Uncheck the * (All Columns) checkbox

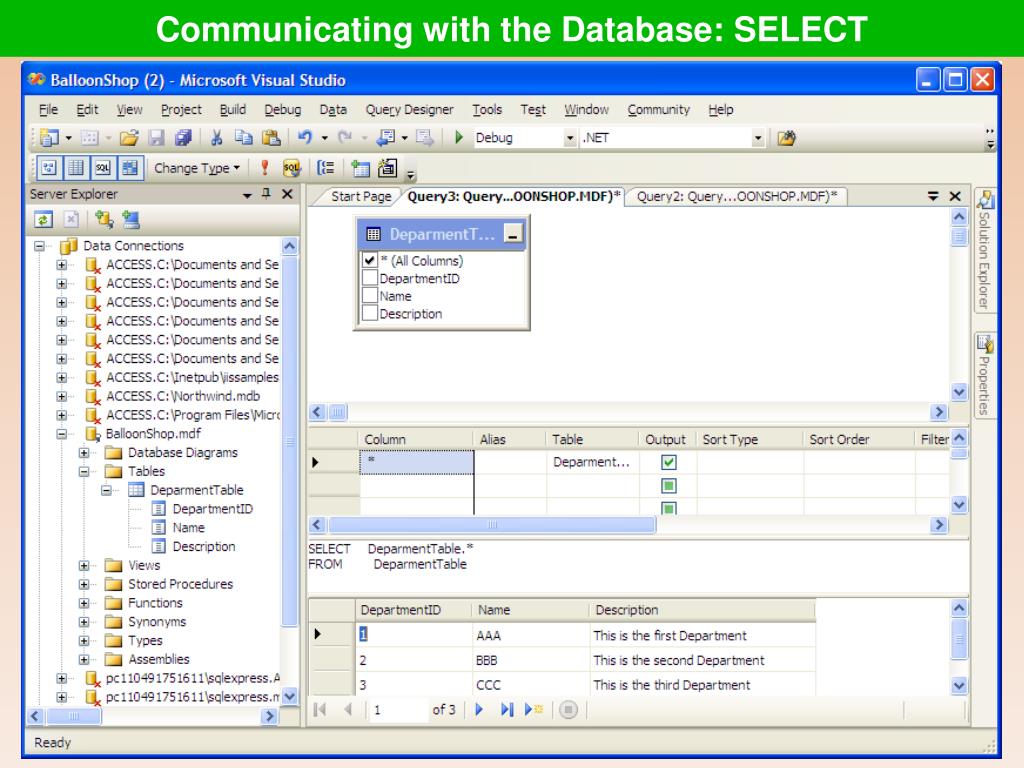[x=369, y=260]
